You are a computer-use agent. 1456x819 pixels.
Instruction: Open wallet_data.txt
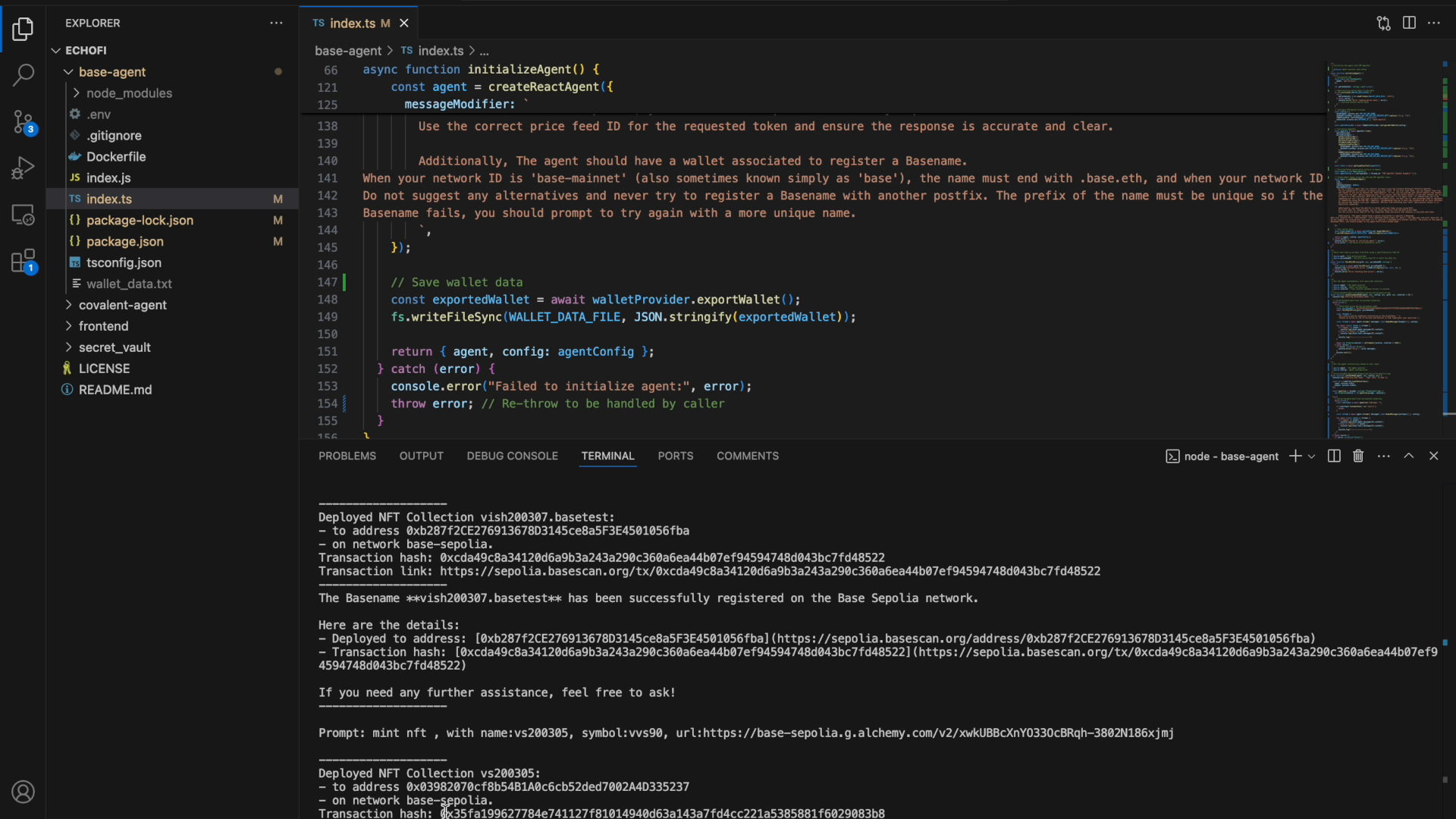pyautogui.click(x=171, y=284)
